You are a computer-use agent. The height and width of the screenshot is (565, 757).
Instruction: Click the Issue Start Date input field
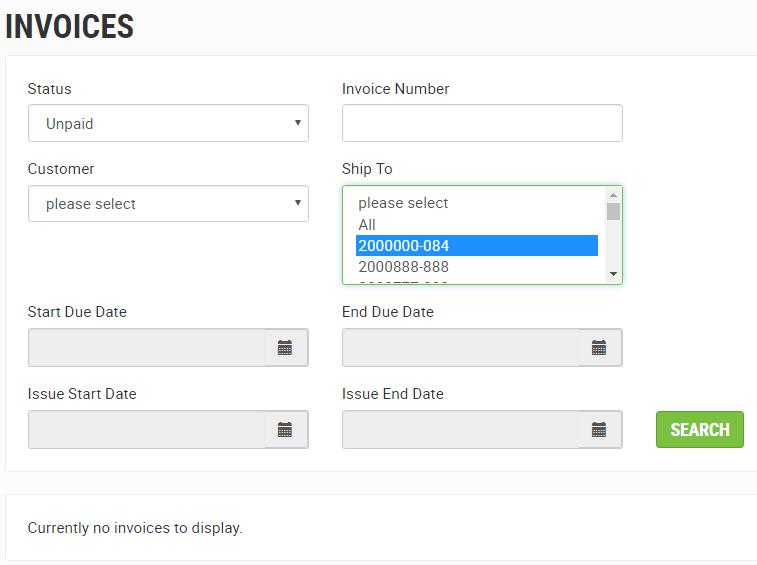pyautogui.click(x=148, y=430)
